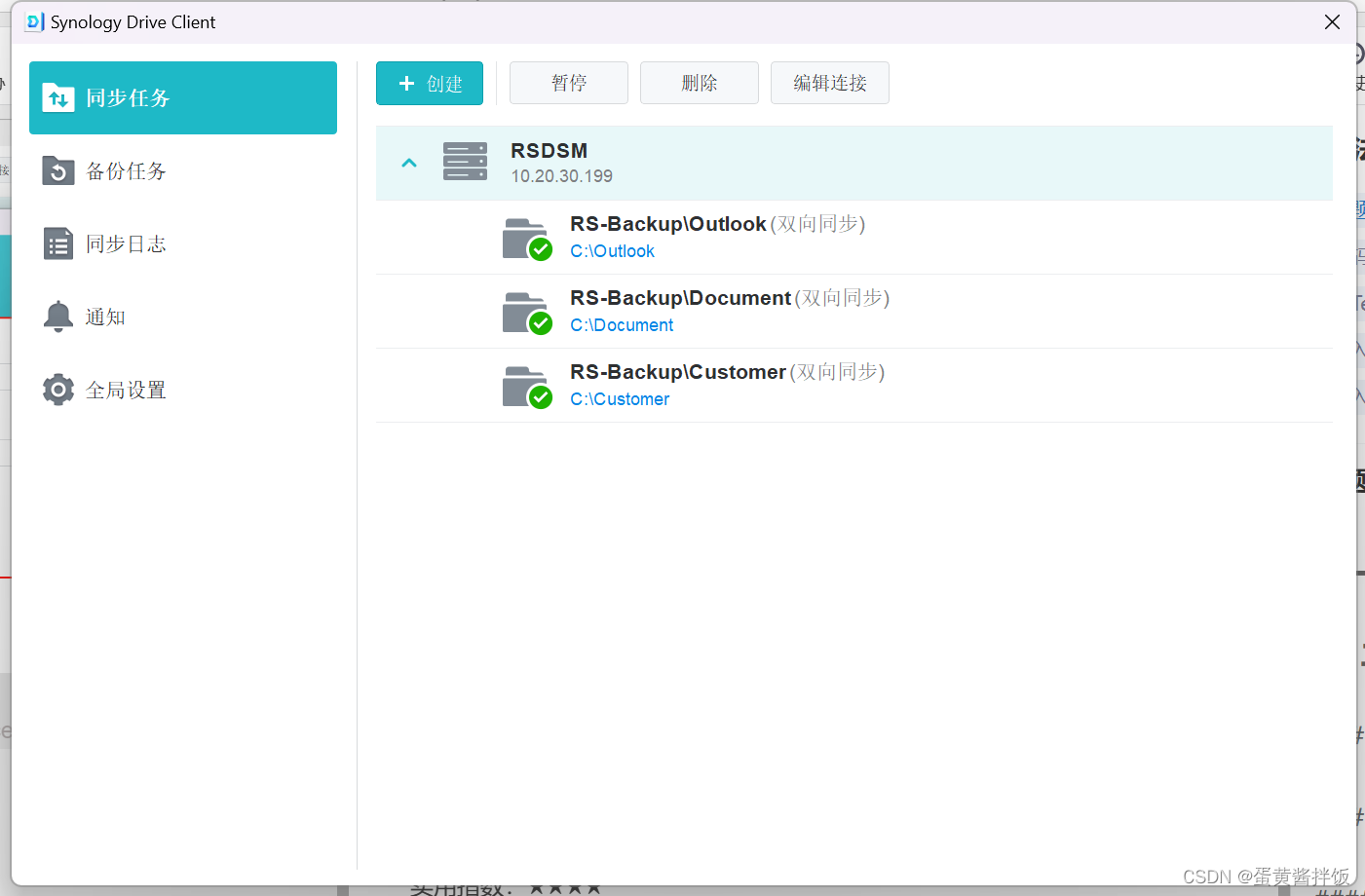This screenshot has height=896, width=1365.
Task: Open the 通知 notifications section
Action: pos(183,317)
